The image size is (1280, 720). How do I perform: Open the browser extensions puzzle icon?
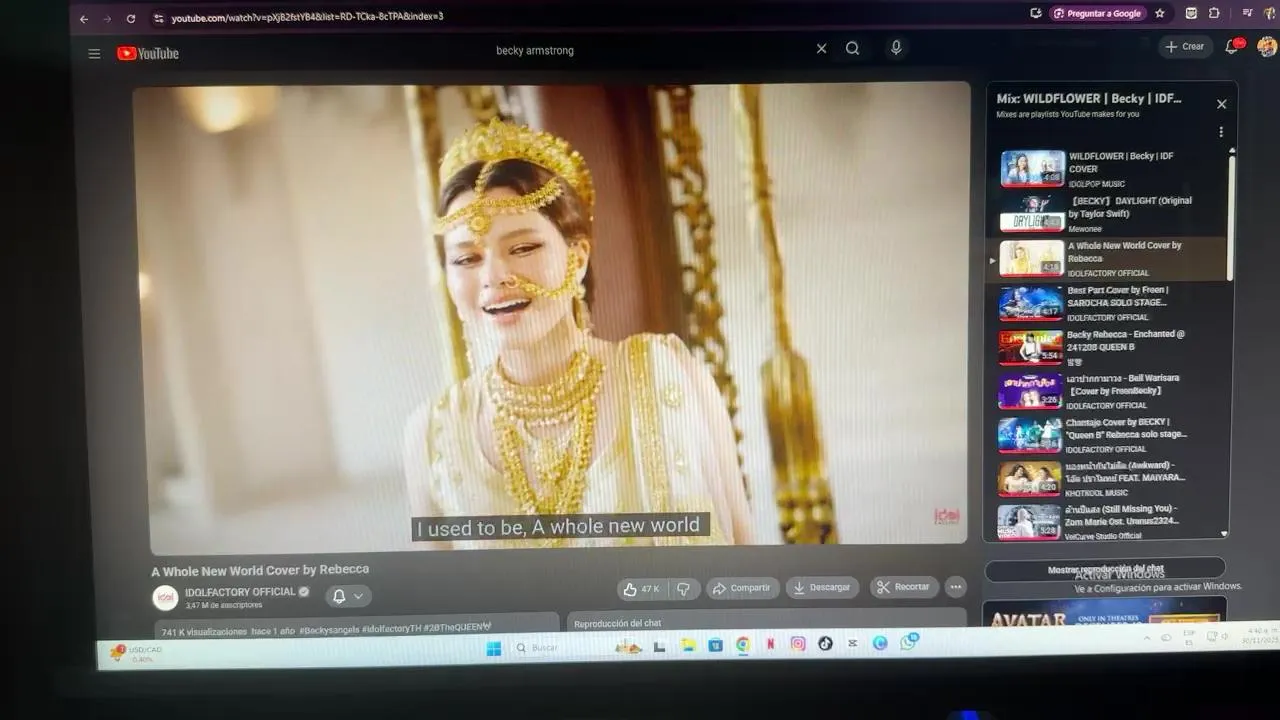pyautogui.click(x=1214, y=13)
